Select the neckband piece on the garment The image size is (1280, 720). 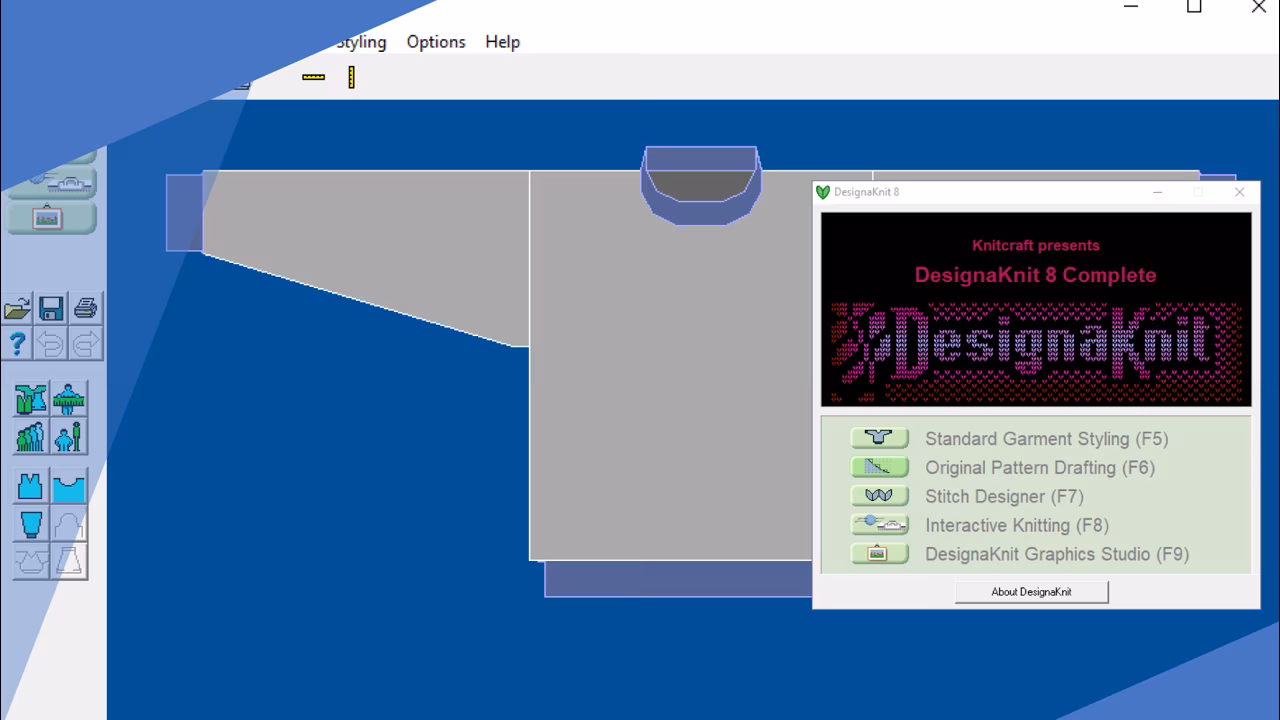(x=700, y=212)
